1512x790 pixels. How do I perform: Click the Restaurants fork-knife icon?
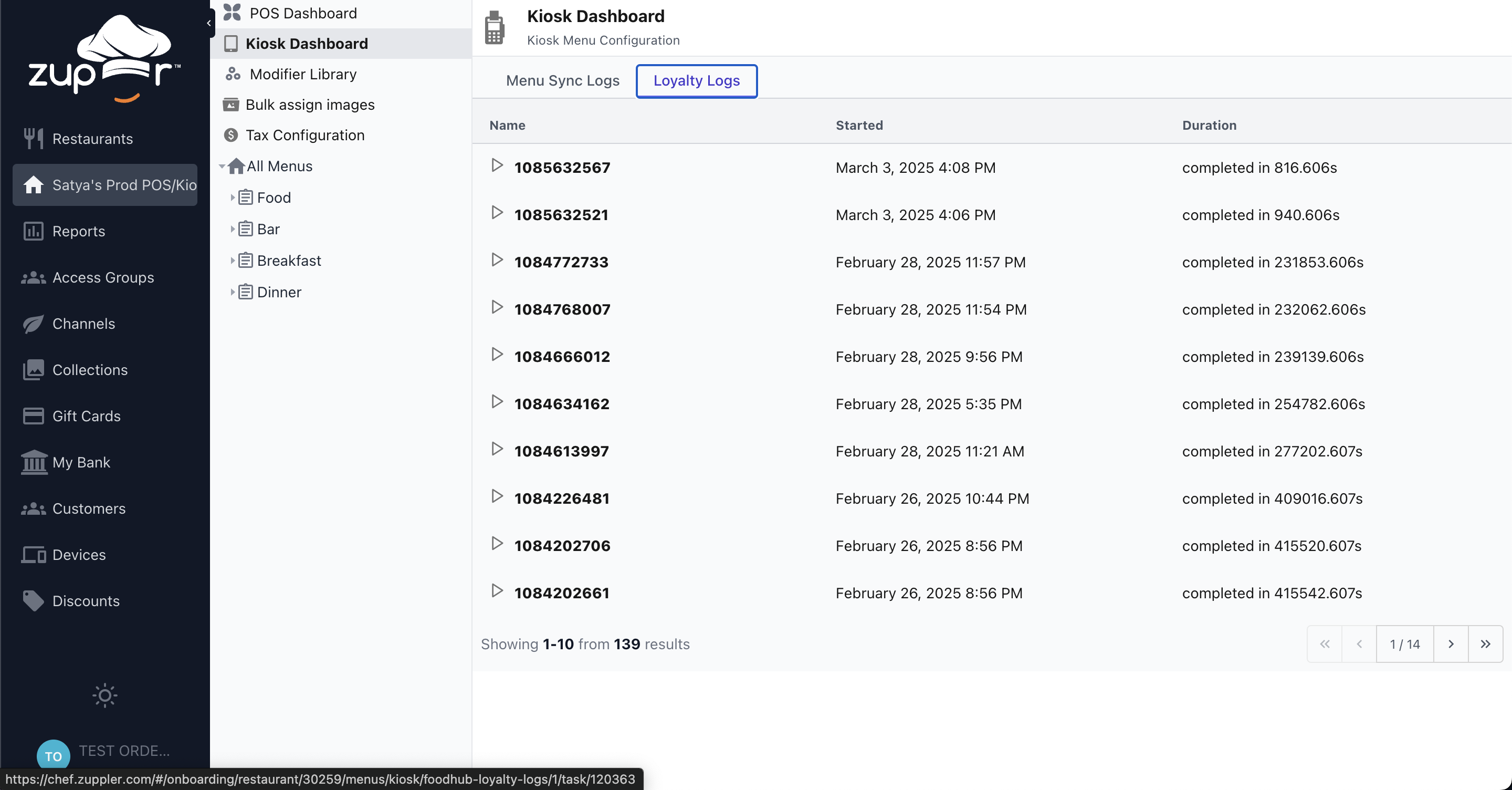click(34, 139)
